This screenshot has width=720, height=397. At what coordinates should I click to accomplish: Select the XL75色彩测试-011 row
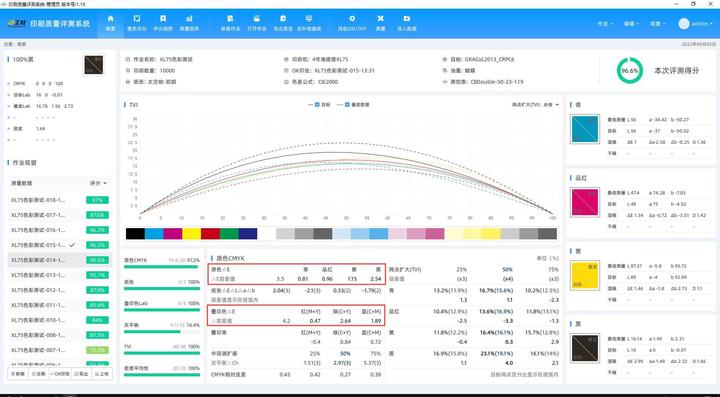[x=60, y=305]
